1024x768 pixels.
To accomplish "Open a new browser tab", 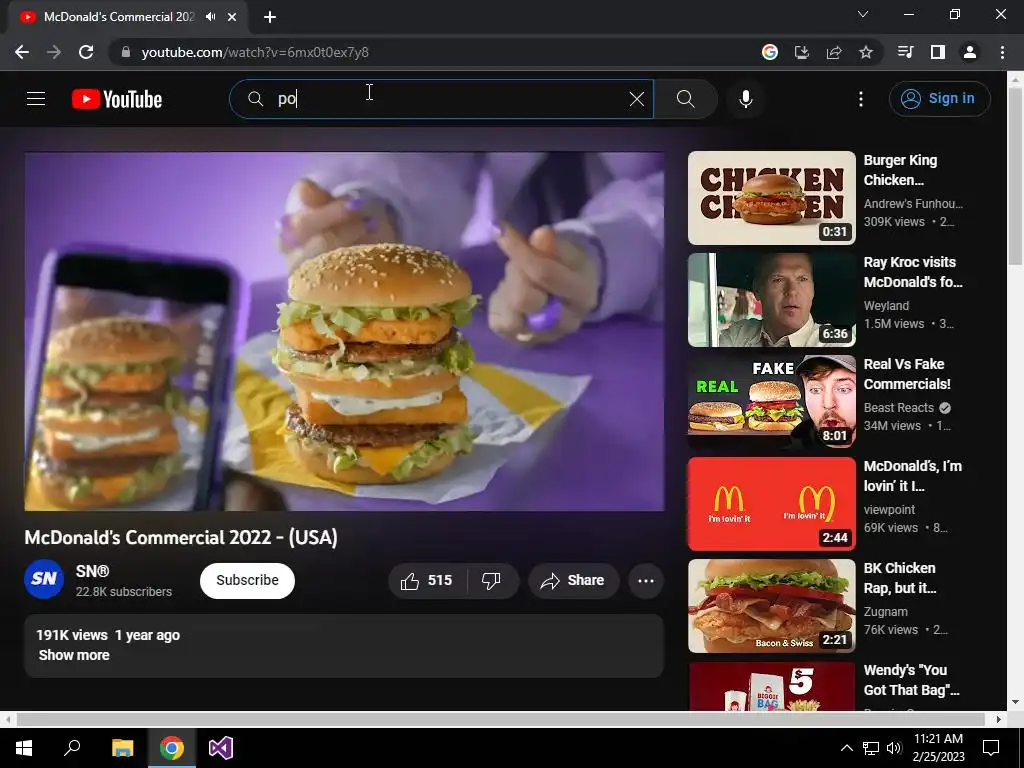I will point(270,17).
